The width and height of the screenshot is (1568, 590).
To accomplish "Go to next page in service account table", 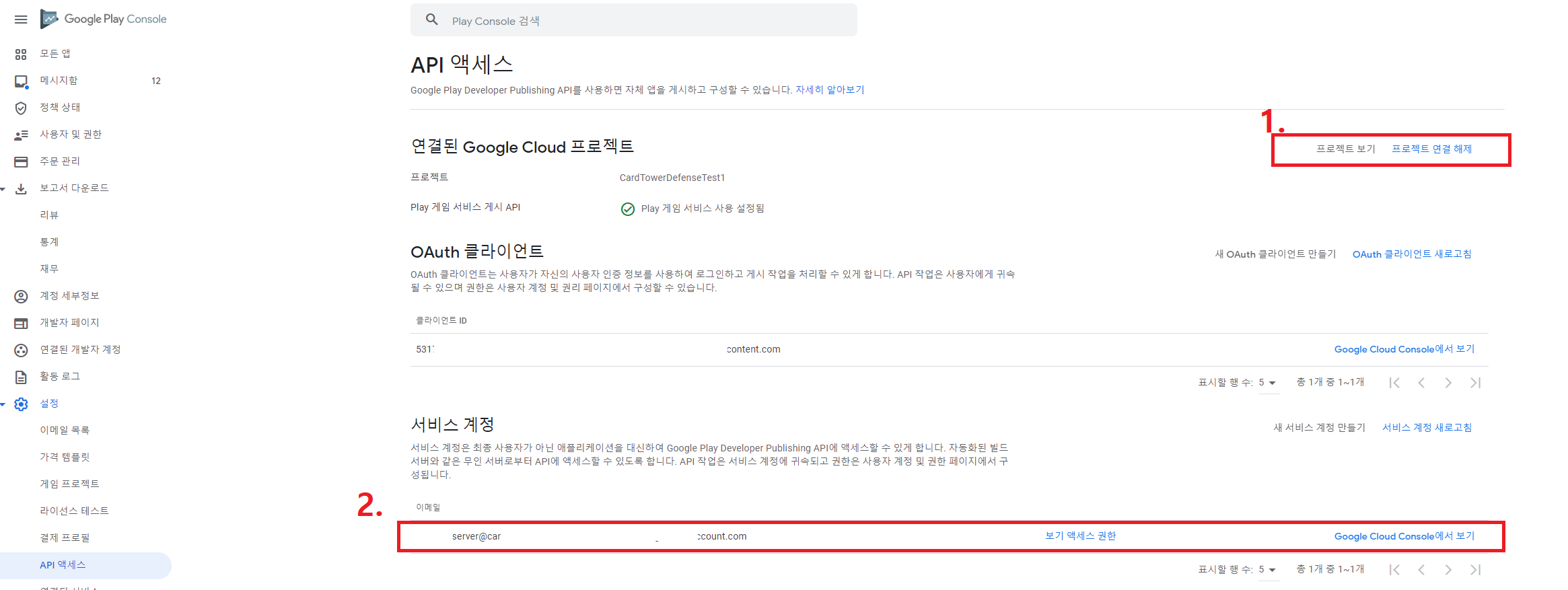I will coord(1448,570).
